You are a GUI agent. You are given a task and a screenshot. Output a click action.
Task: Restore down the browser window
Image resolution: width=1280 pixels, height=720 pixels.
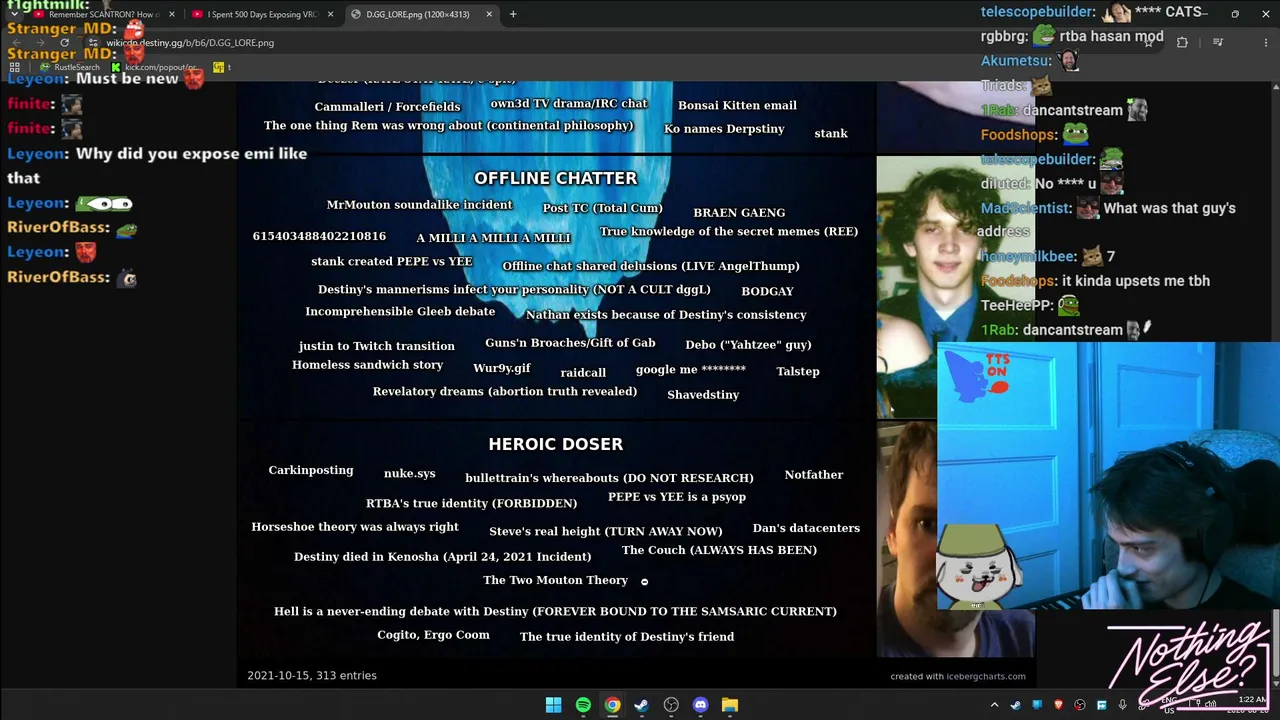point(1235,14)
